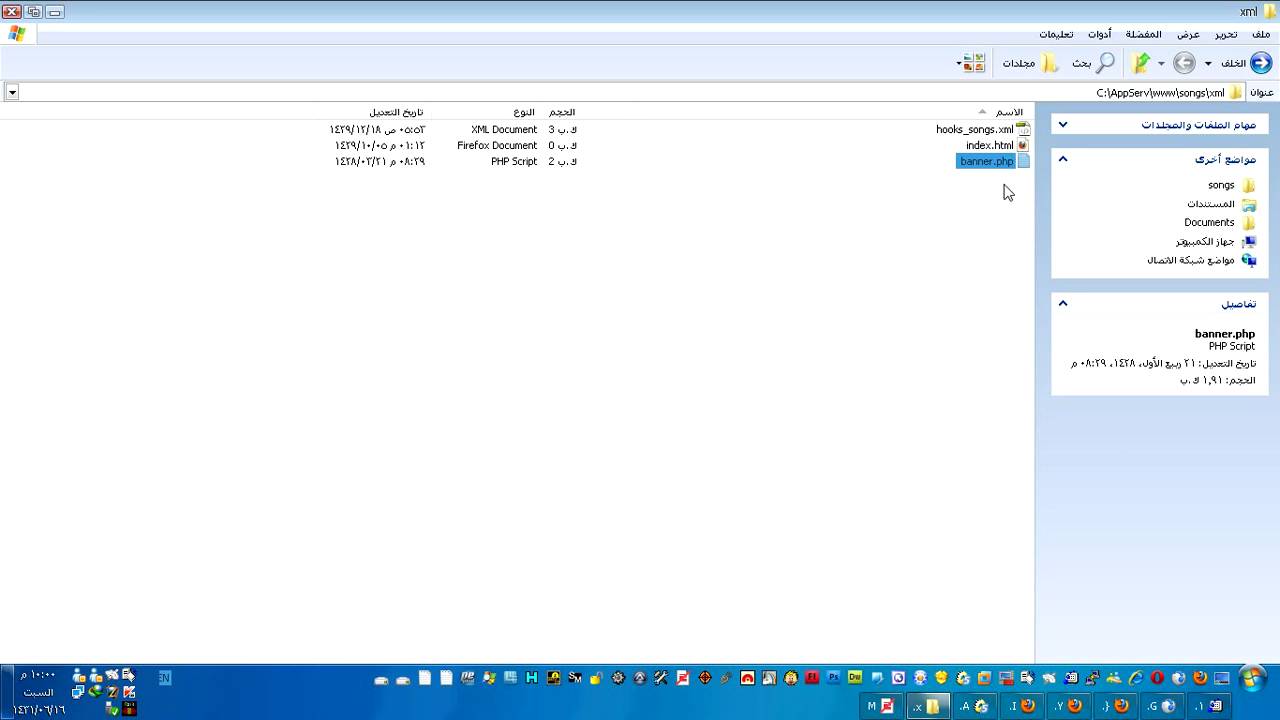Viewport: 1280px width, 720px height.
Task: Launch Dreamweaver from quick launch bar
Action: click(855, 678)
